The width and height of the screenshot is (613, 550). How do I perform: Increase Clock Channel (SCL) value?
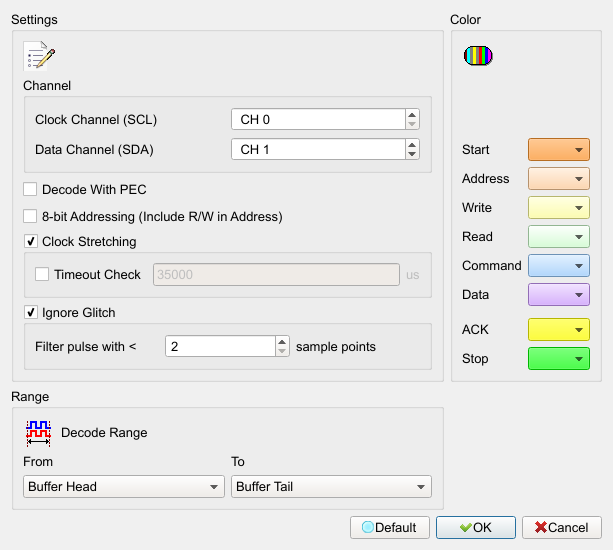pos(412,115)
